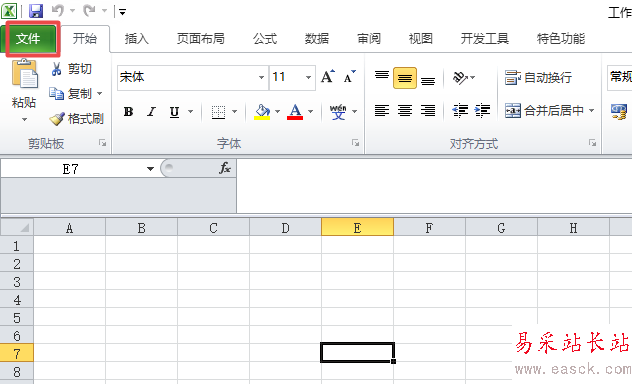Click the Select All corner triangle
Image resolution: width=632 pixels, height=384 pixels.
click(17, 227)
